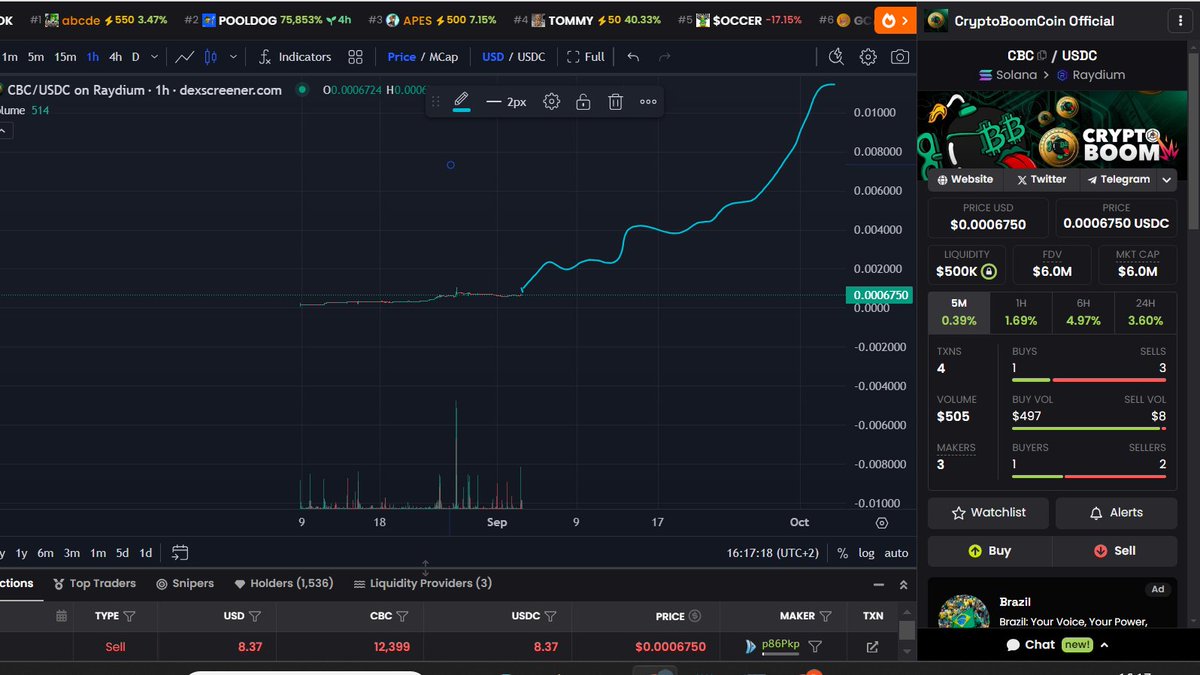Toggle auto scale on chart
The image size is (1200, 675).
point(897,553)
